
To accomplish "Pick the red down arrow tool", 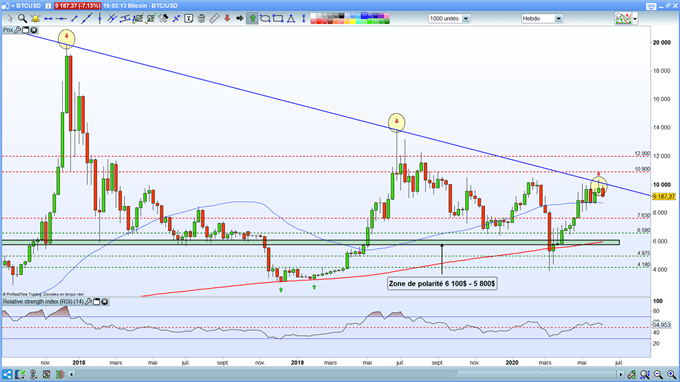I will pyautogui.click(x=227, y=19).
